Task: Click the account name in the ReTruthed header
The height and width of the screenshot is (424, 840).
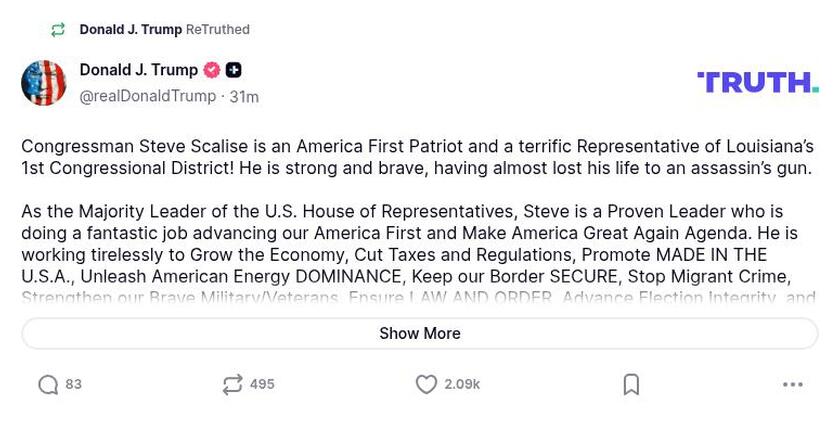Action: click(x=130, y=30)
